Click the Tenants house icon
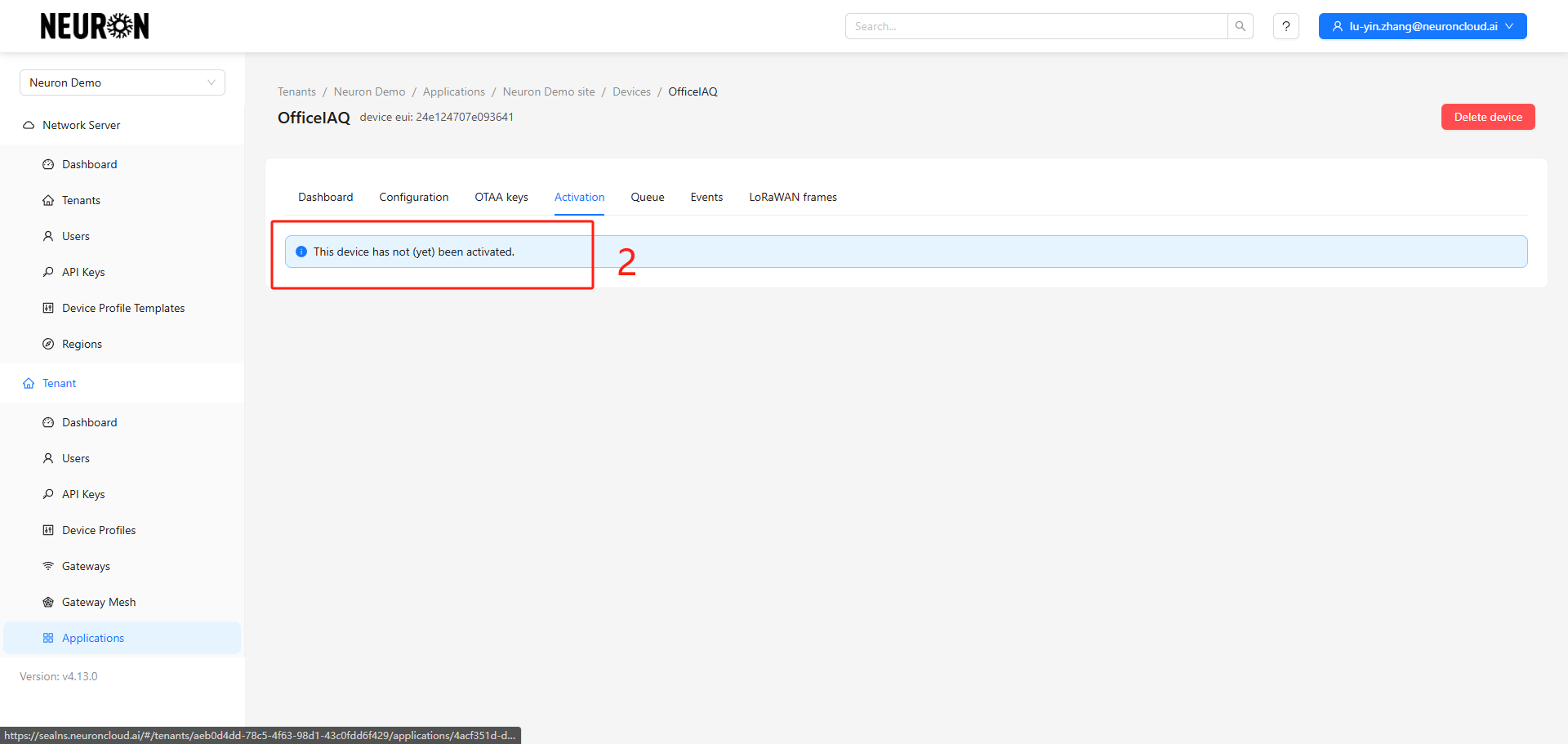 (x=48, y=200)
